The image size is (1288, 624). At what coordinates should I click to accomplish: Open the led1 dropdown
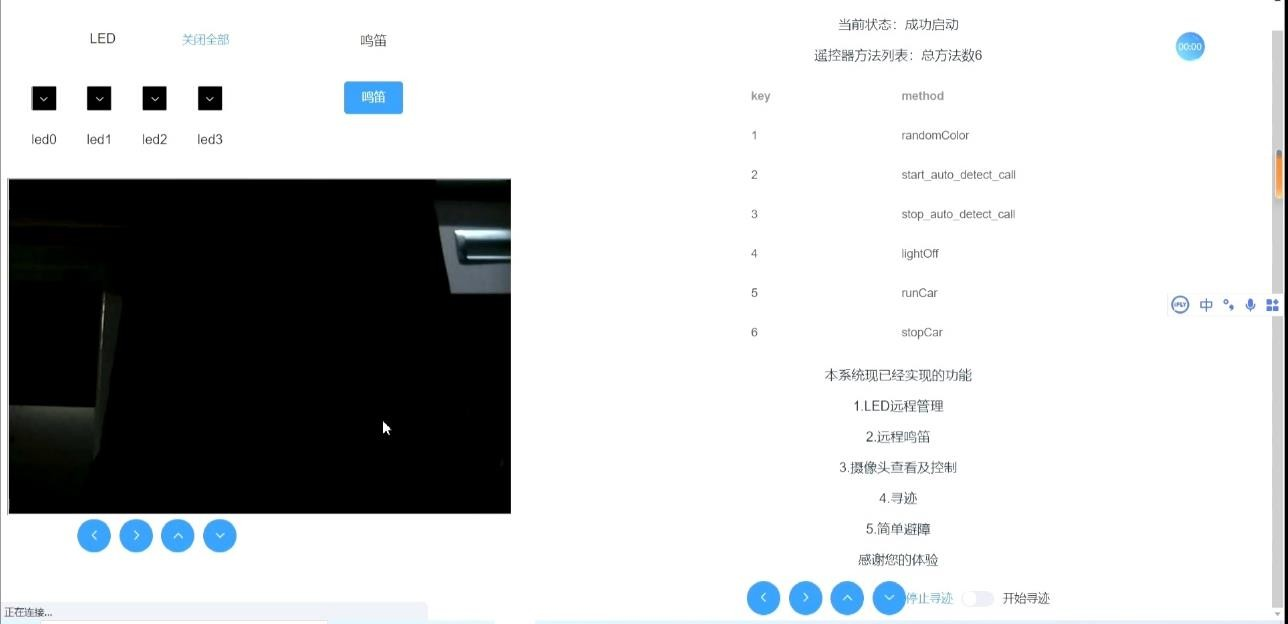point(99,98)
